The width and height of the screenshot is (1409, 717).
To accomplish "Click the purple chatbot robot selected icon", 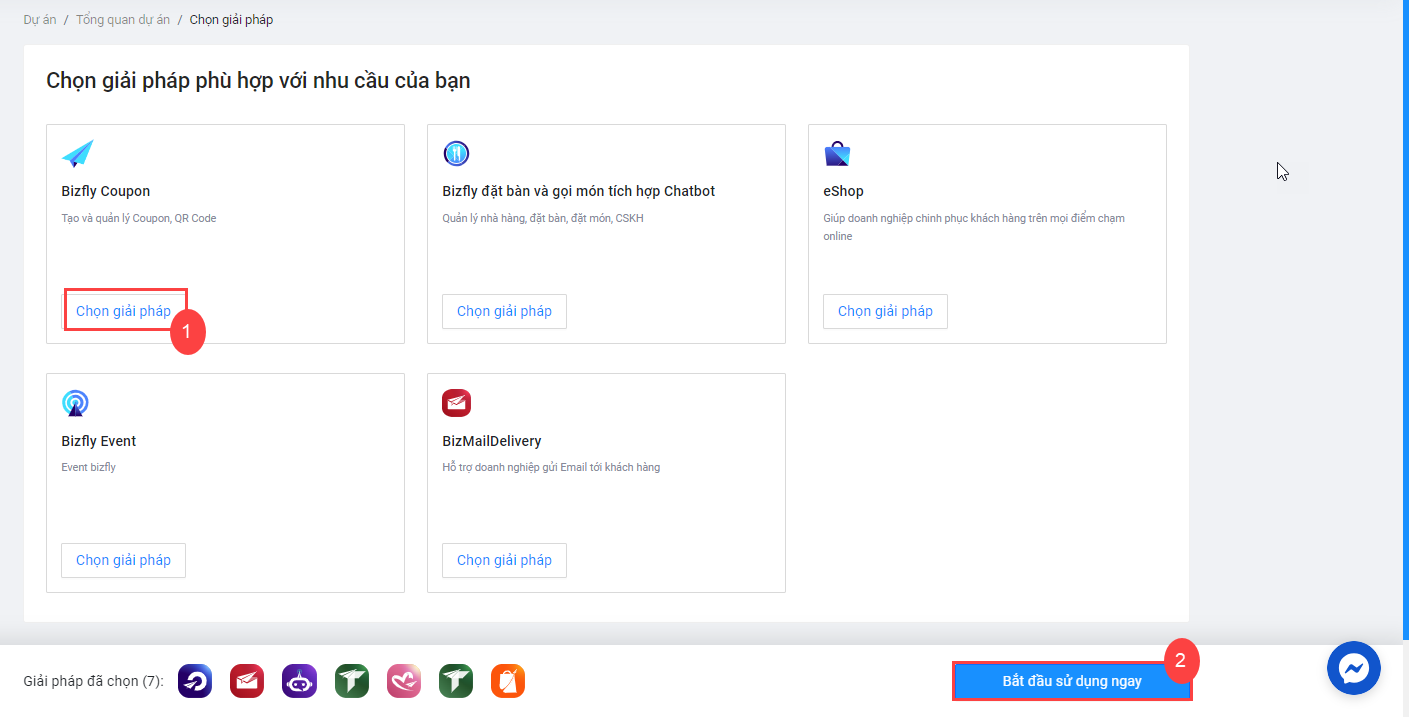I will [299, 681].
